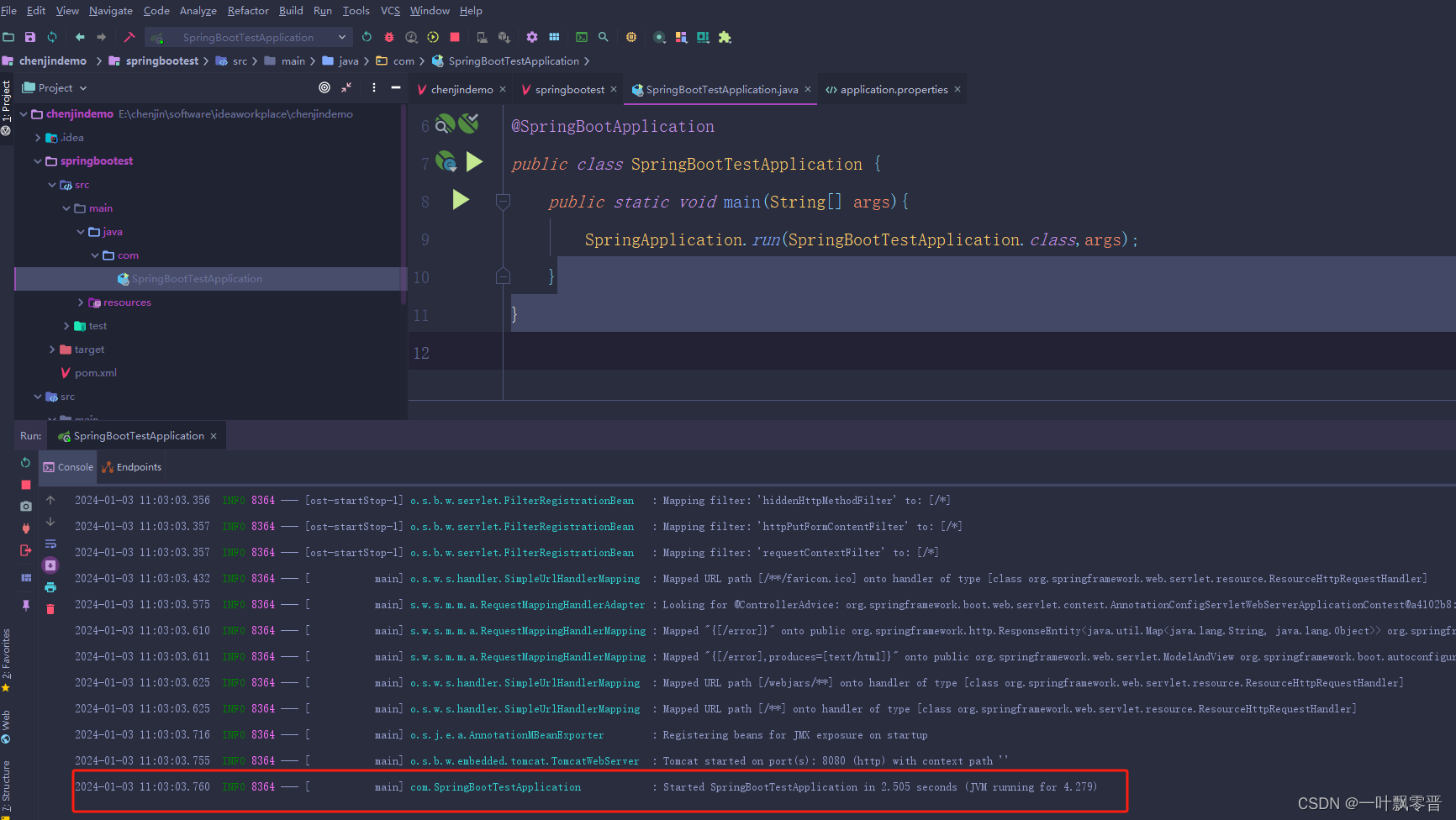Open Favorites tool window sidebar tab
Screen dimensions: 1456x820
coord(6,662)
